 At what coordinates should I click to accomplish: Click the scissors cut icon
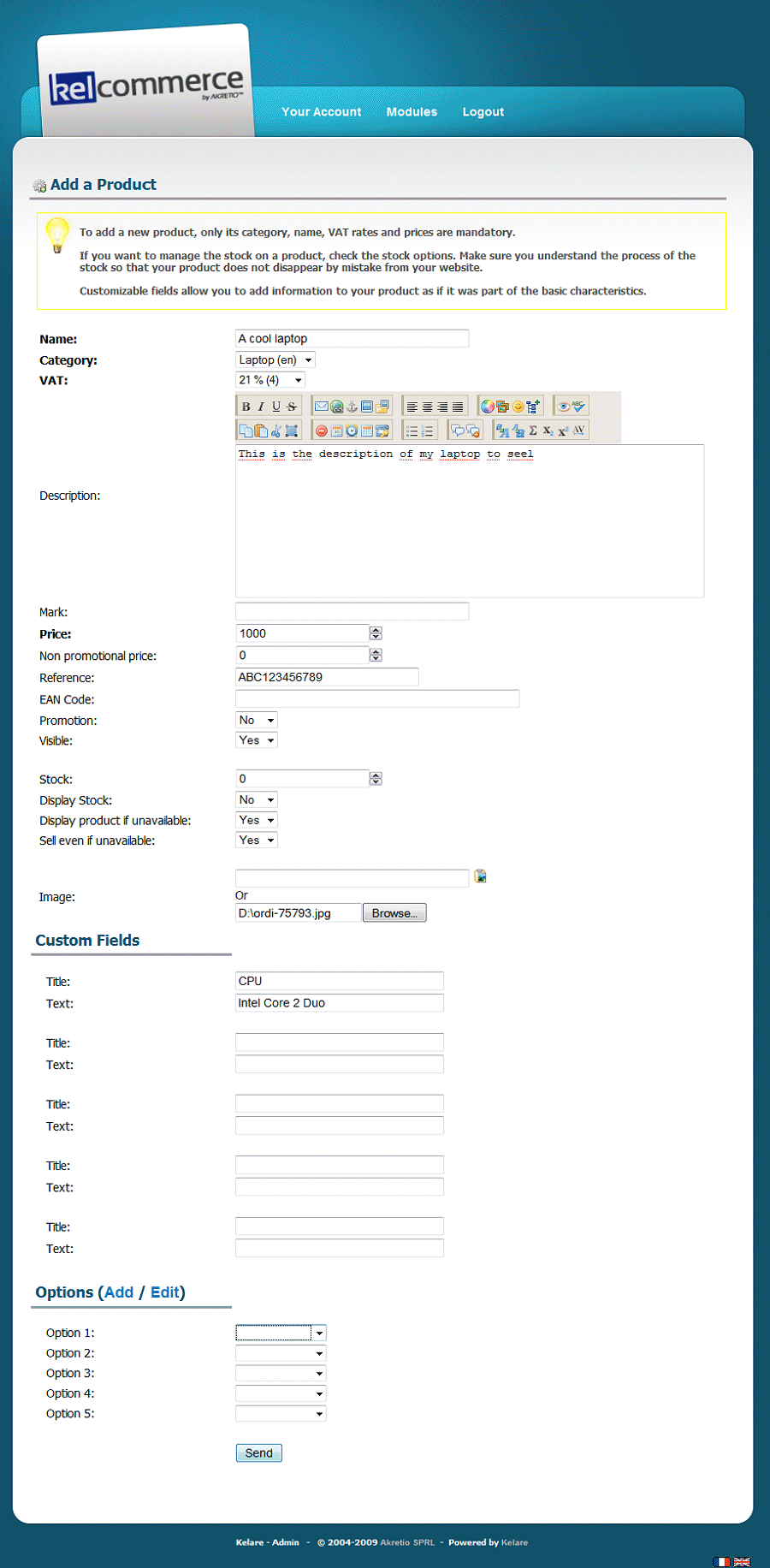(x=275, y=431)
